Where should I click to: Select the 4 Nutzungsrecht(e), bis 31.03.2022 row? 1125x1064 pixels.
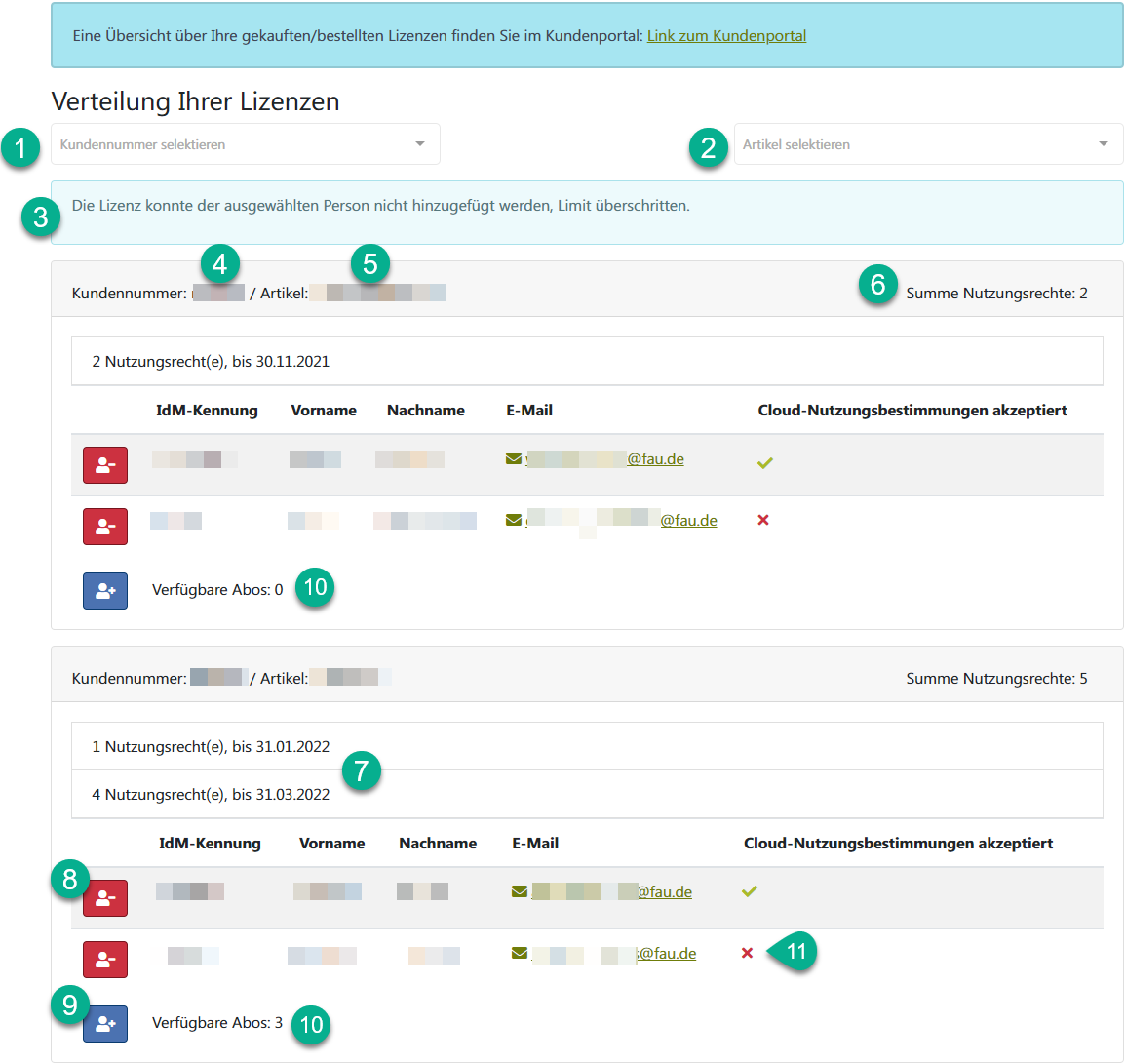211,795
